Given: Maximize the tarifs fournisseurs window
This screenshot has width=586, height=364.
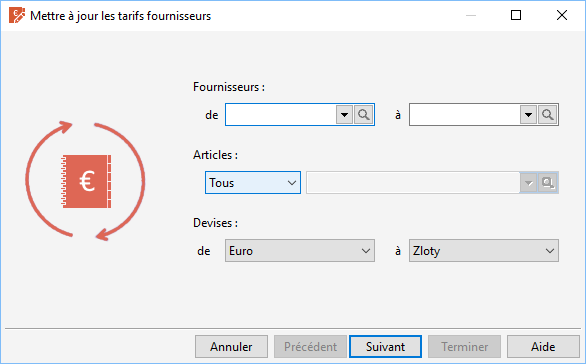Looking at the screenshot, I should (516, 15).
